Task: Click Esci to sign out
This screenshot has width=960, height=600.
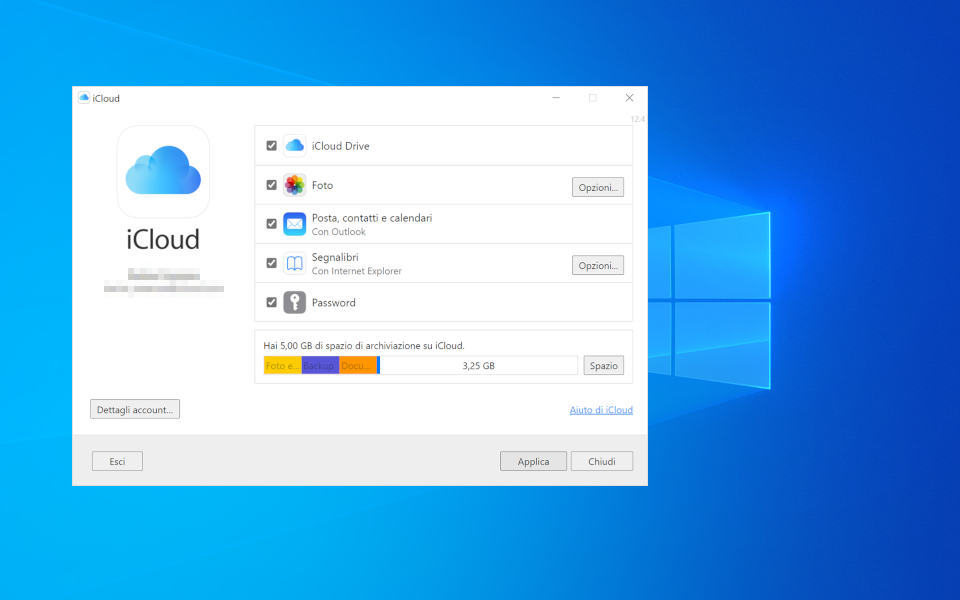Action: click(117, 461)
